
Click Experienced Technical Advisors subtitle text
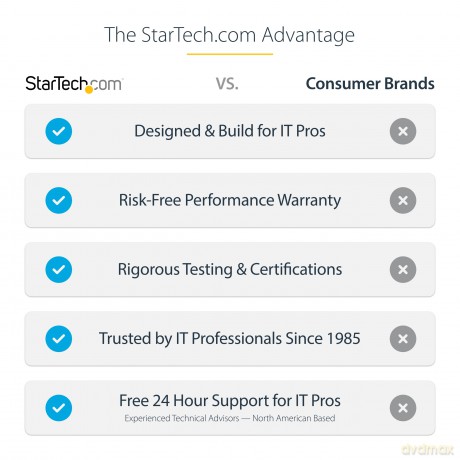[230, 418]
